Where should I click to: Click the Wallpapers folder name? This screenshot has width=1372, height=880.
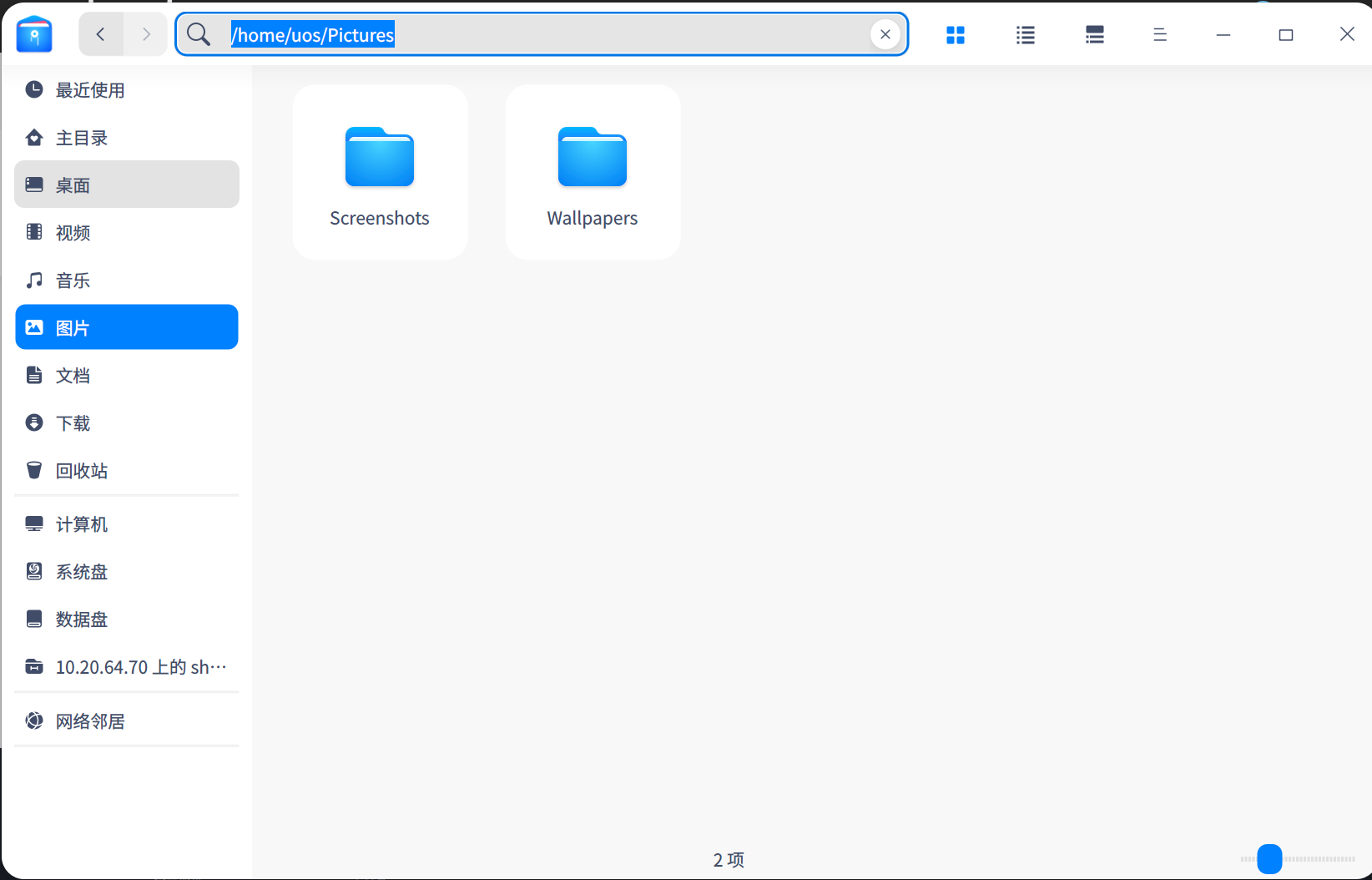coord(593,218)
